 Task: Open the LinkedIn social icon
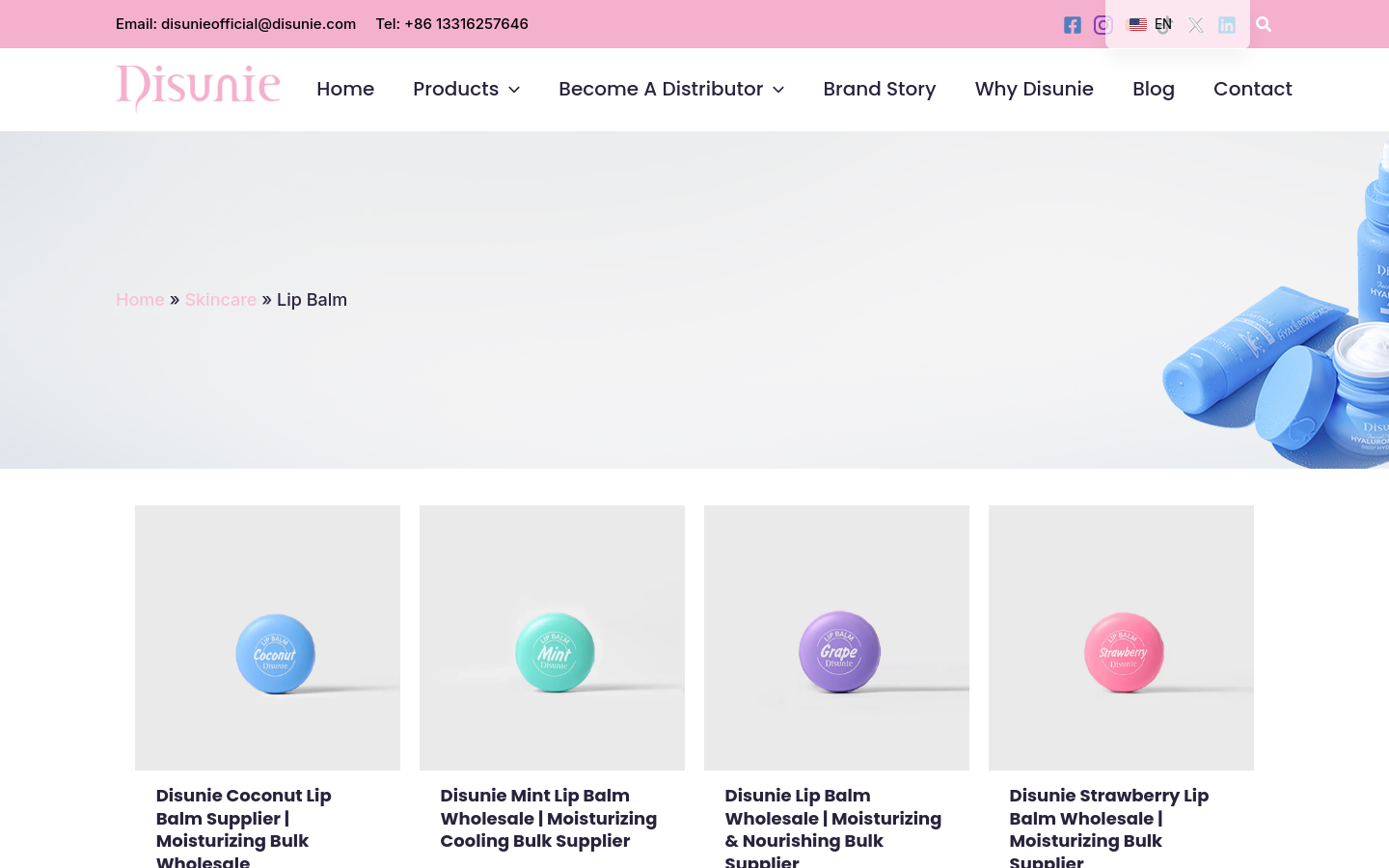(1226, 25)
